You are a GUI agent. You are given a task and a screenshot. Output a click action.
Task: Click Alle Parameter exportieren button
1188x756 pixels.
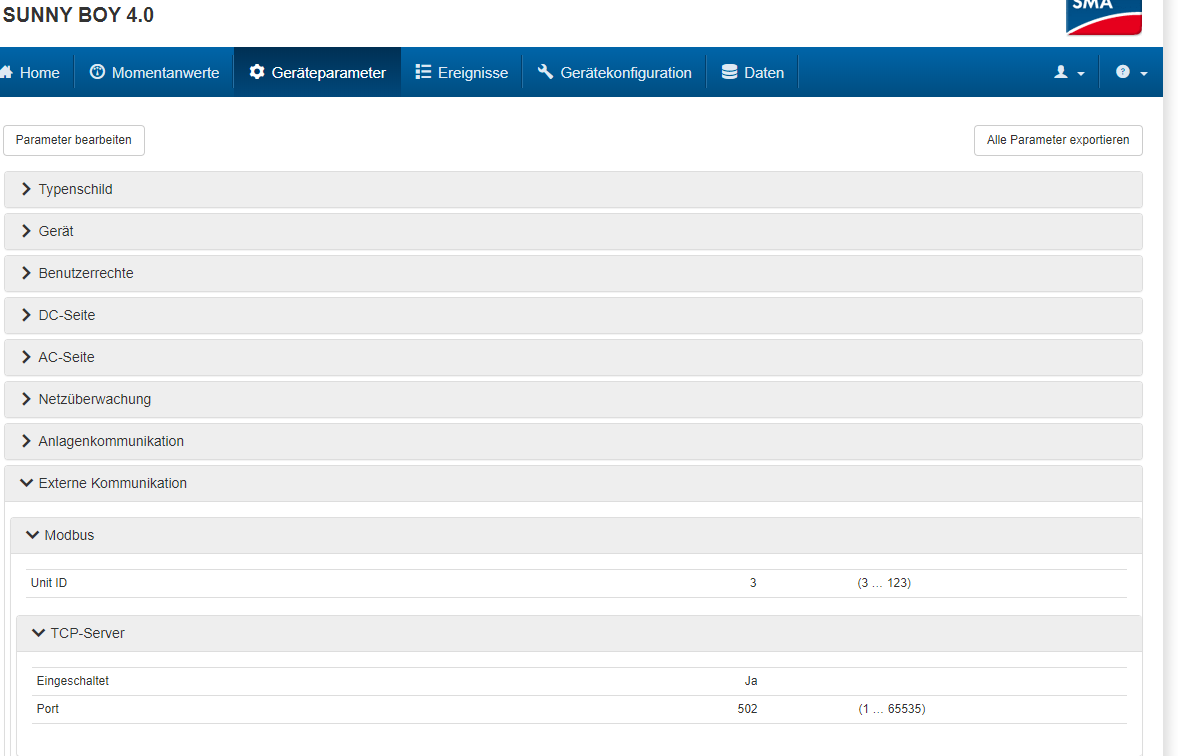click(x=1058, y=140)
